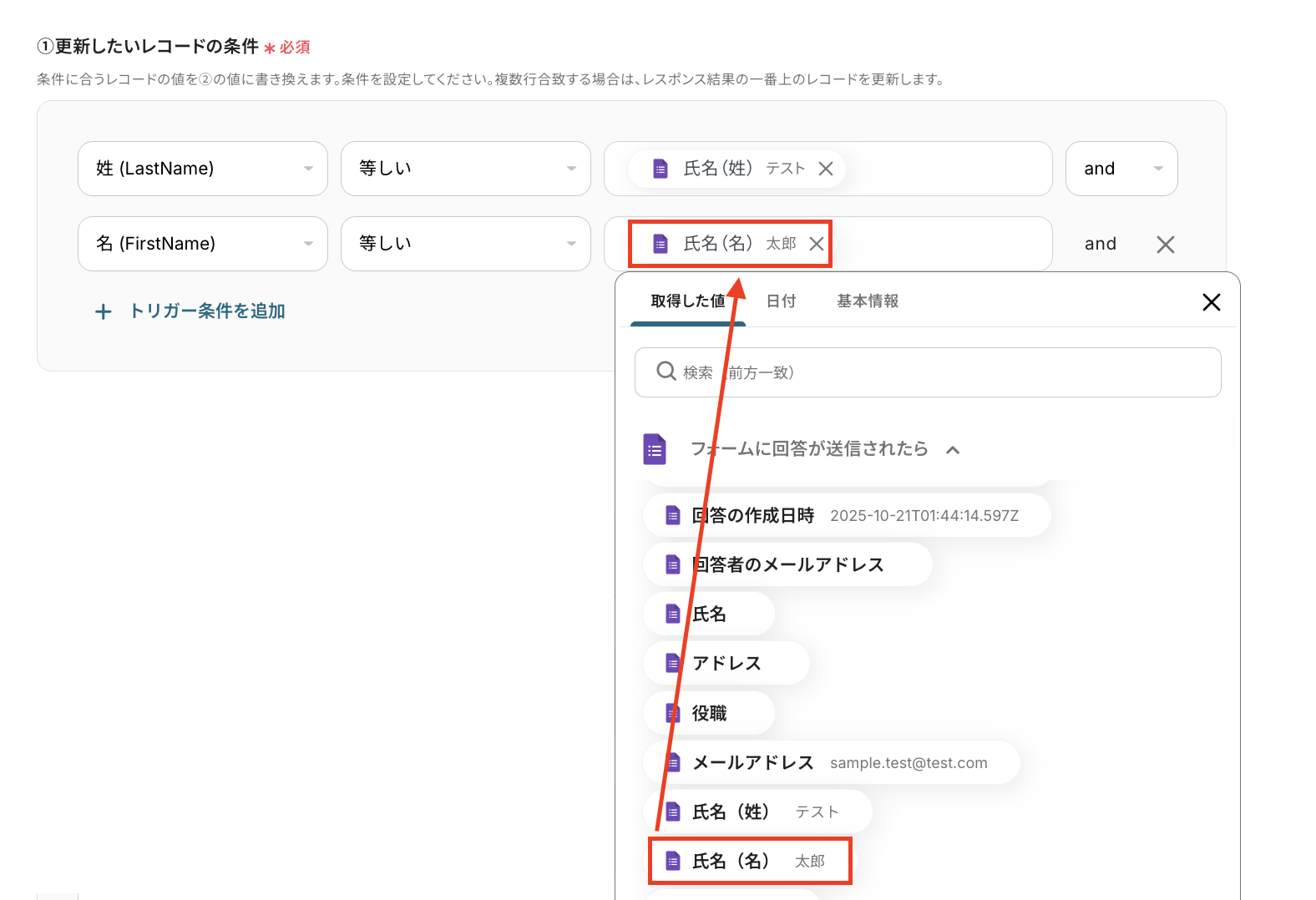Select メールアドレス value from the list

pos(752,763)
